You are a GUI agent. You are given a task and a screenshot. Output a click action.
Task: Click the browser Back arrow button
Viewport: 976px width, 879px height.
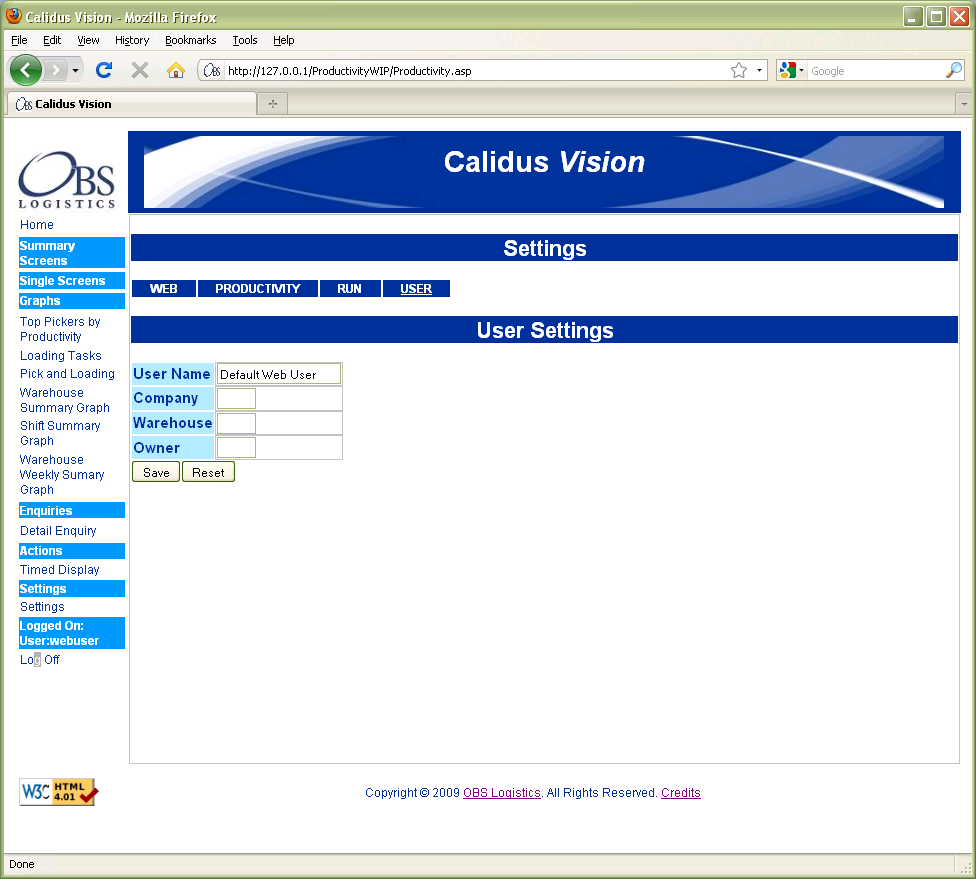click(26, 70)
